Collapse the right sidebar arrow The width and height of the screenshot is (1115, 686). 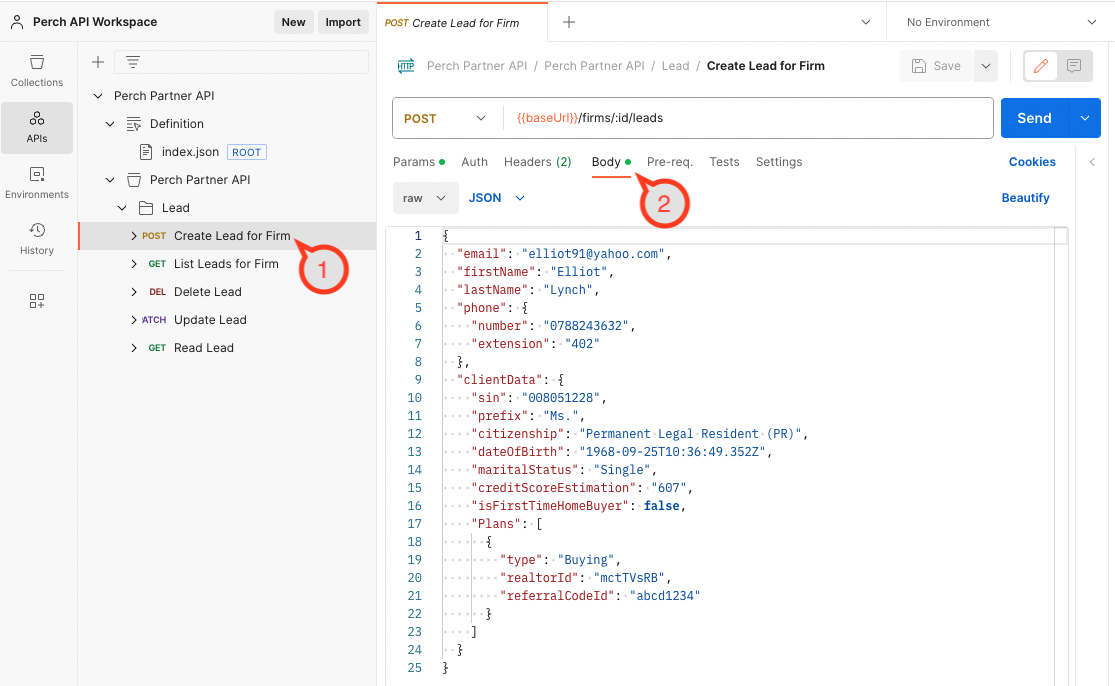click(x=1092, y=162)
